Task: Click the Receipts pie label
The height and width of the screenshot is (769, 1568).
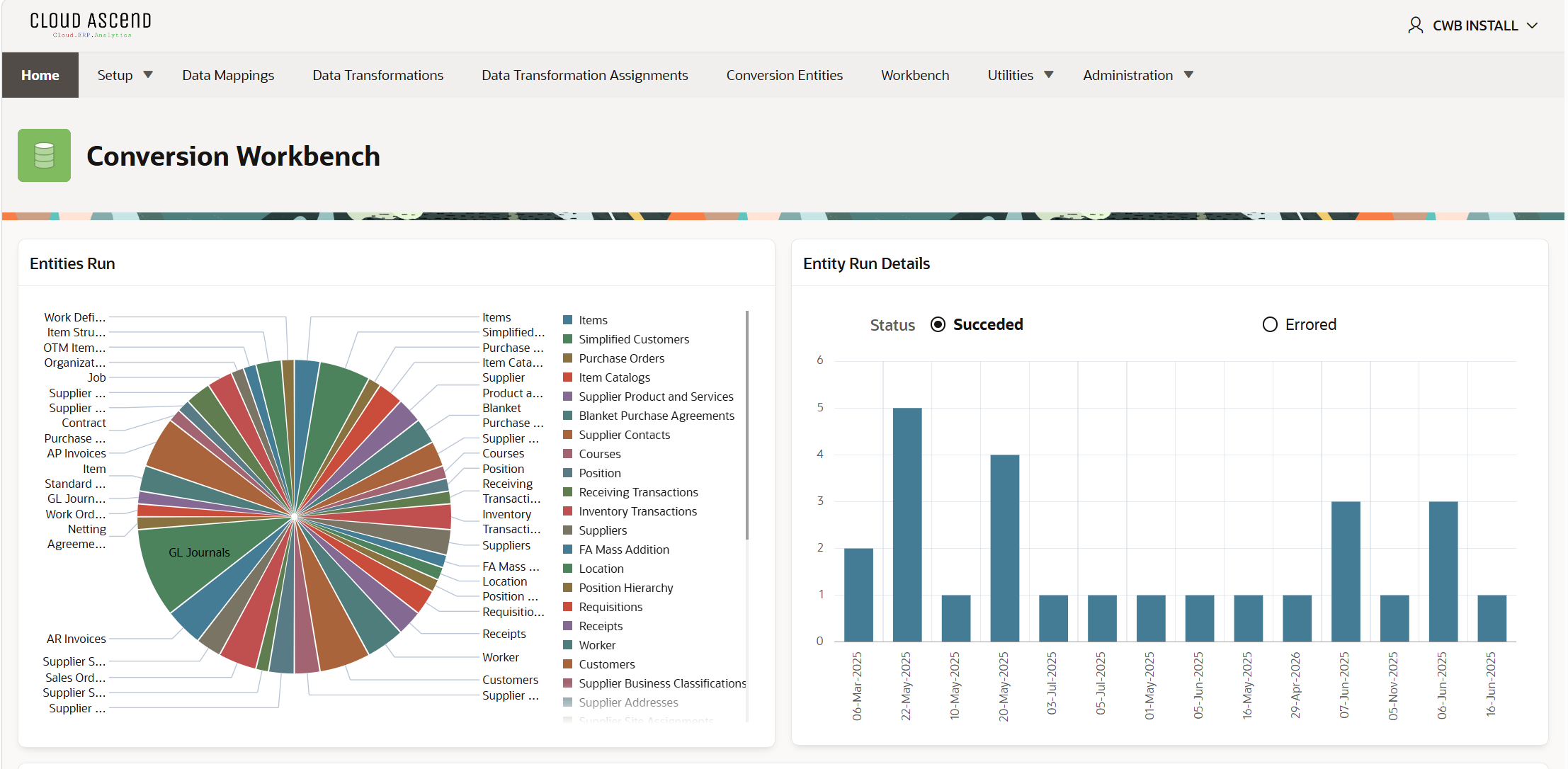Action: click(504, 634)
